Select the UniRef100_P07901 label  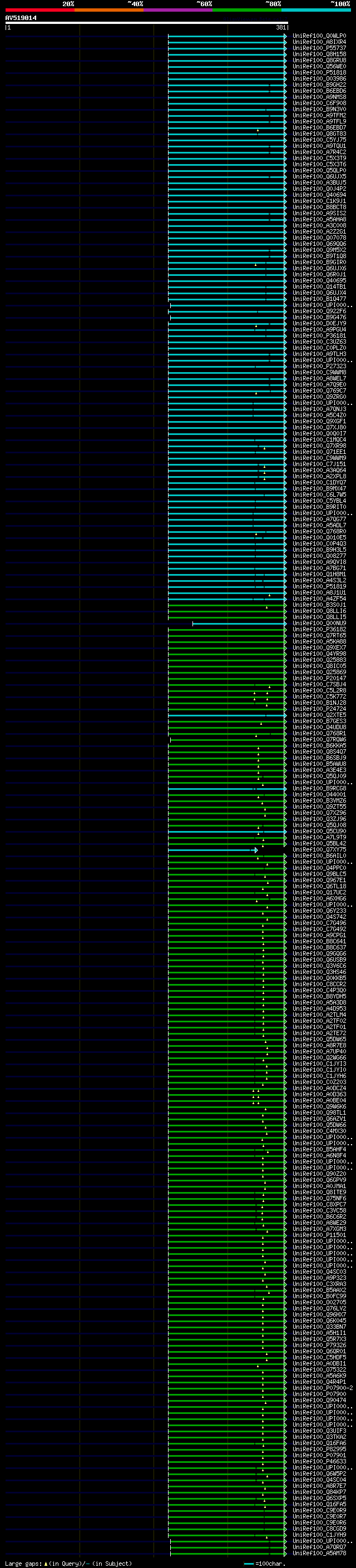point(319,1456)
